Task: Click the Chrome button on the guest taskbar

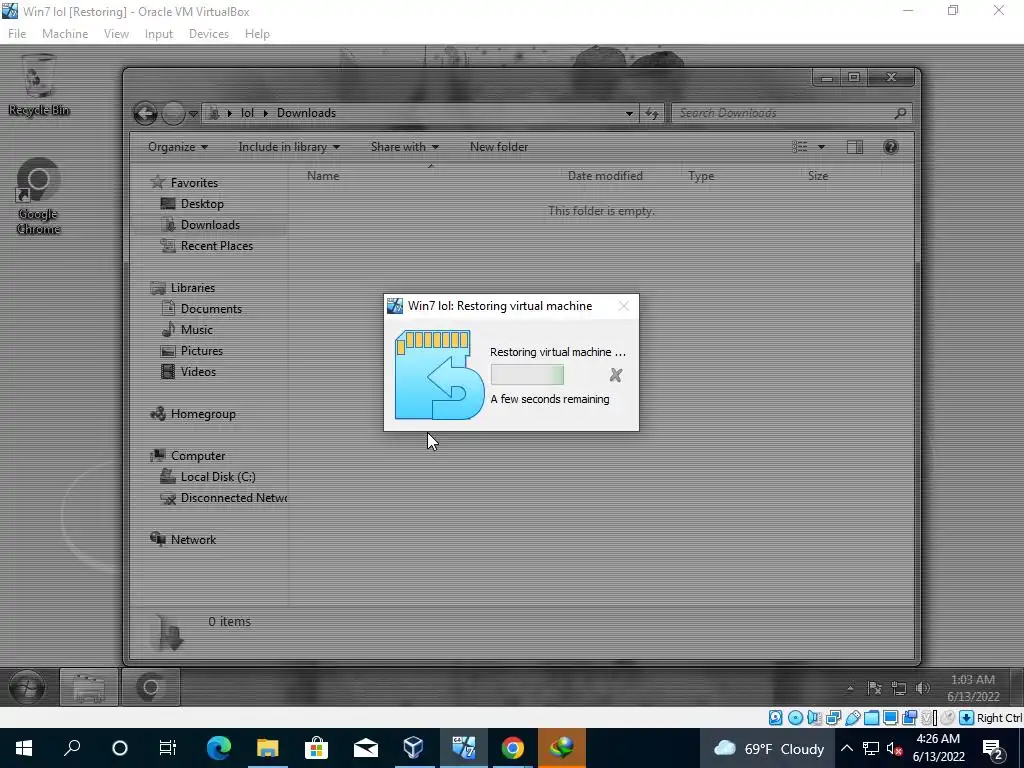Action: 151,687
